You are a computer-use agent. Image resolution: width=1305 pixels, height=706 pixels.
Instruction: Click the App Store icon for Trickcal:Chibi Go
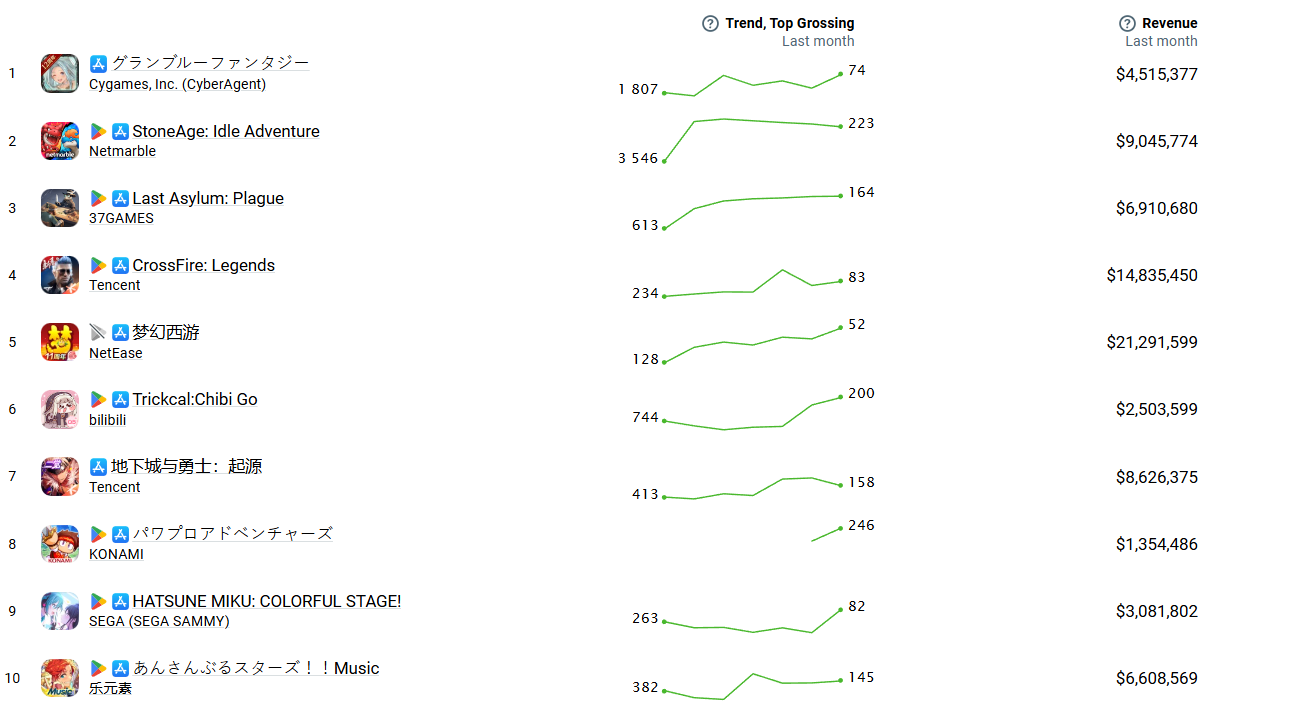(120, 399)
